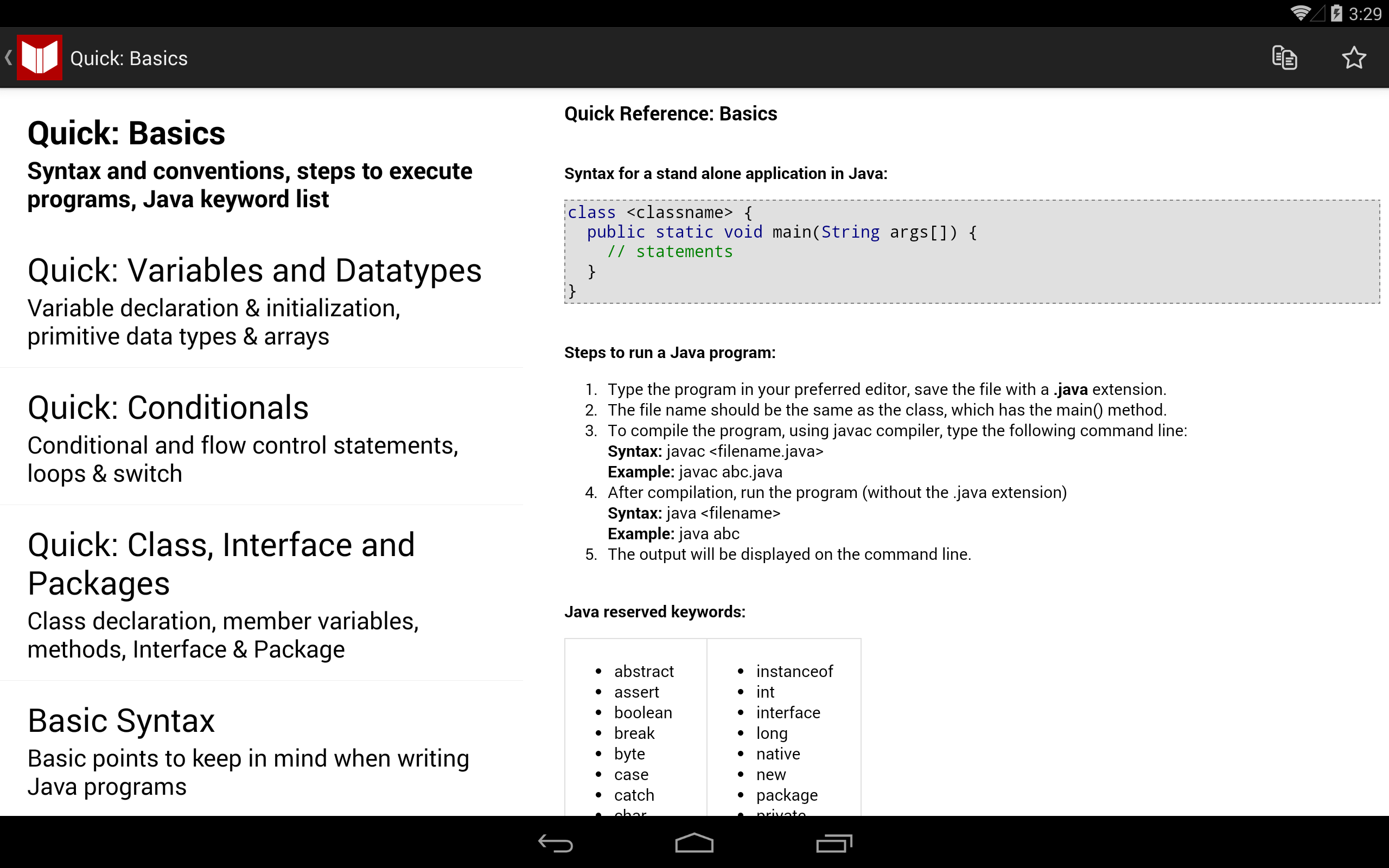The height and width of the screenshot is (868, 1389).
Task: Tap the Android back navigation button
Action: pos(555,843)
